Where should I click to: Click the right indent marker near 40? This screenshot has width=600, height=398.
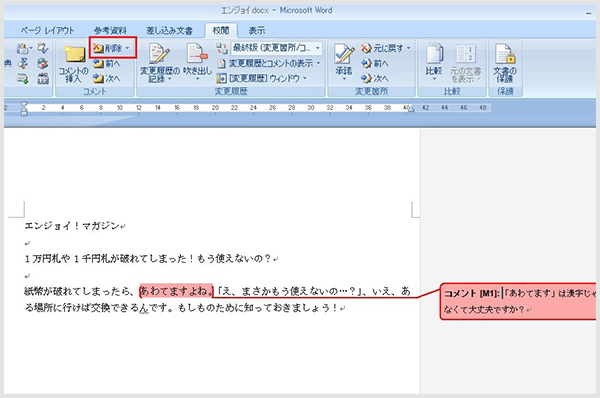click(x=411, y=110)
